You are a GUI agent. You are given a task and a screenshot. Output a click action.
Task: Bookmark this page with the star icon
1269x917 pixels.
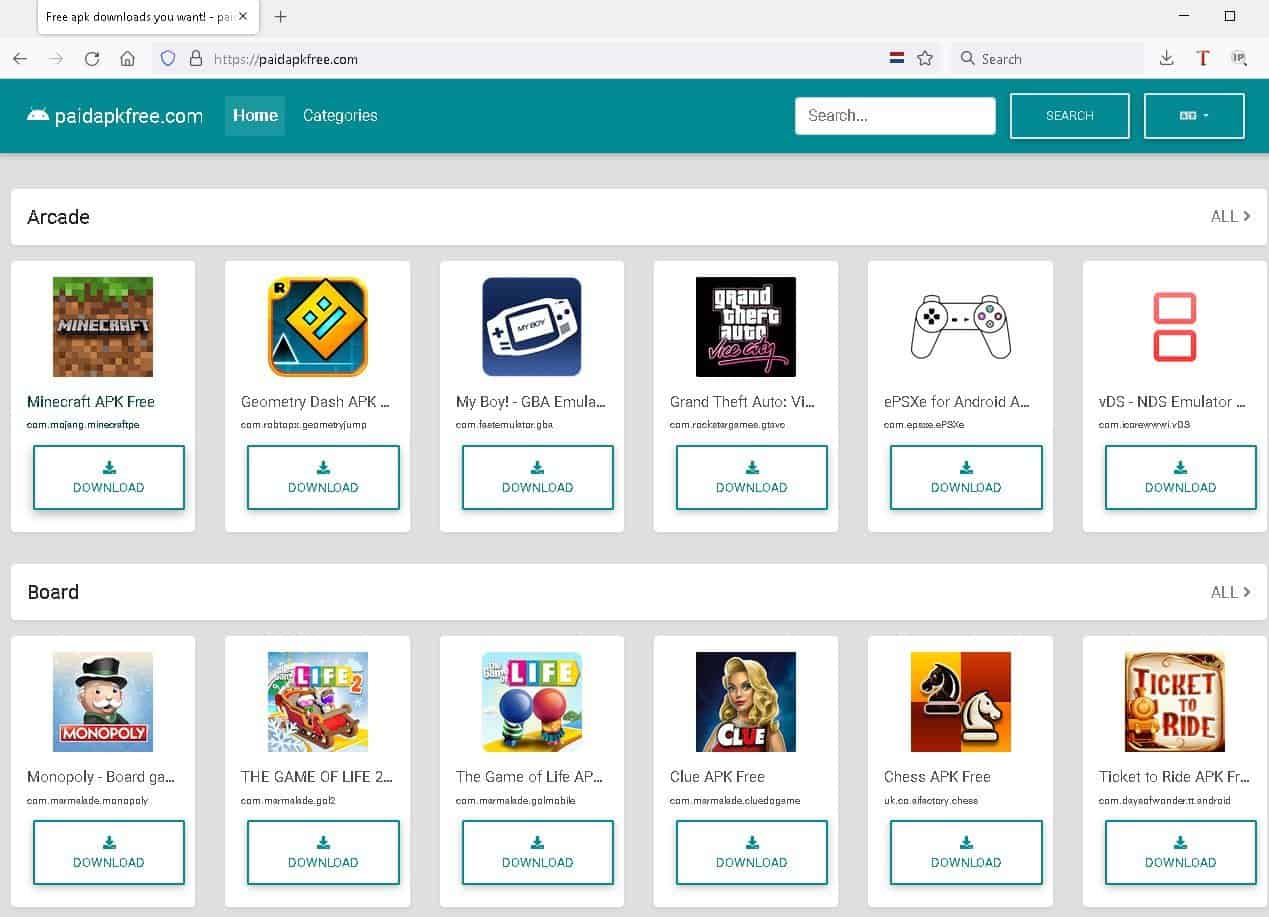click(925, 59)
